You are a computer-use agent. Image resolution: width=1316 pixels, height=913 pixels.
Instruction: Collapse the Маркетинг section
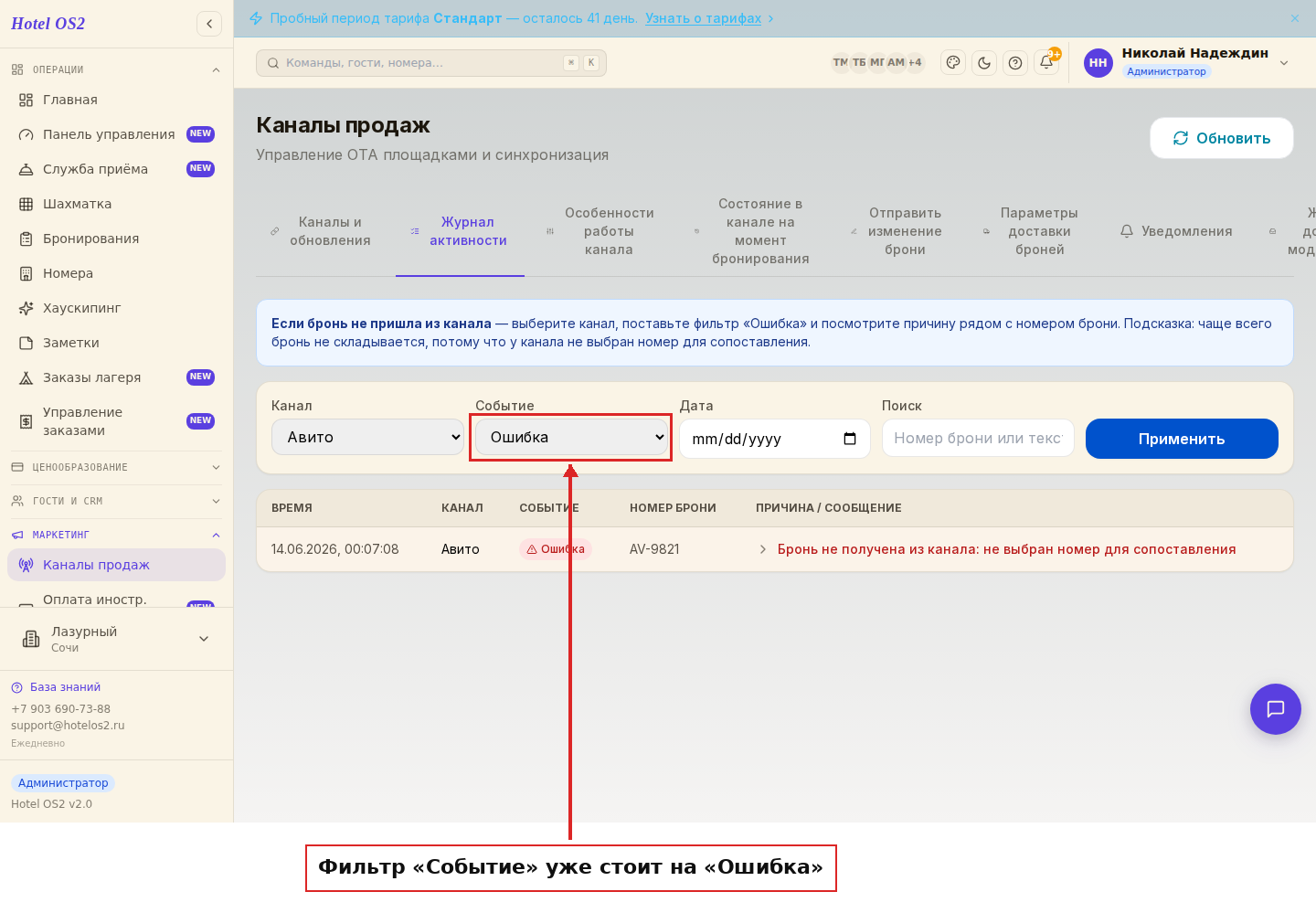(x=216, y=535)
